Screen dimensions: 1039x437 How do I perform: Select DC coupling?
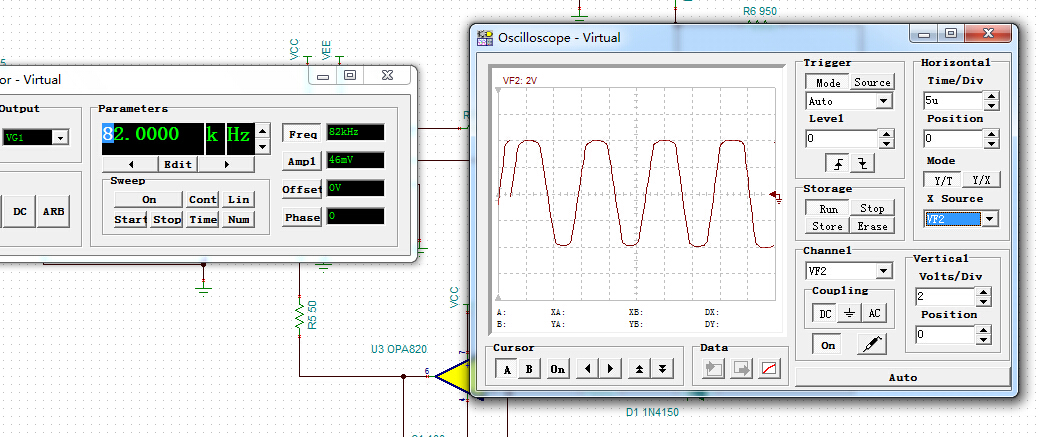point(825,314)
